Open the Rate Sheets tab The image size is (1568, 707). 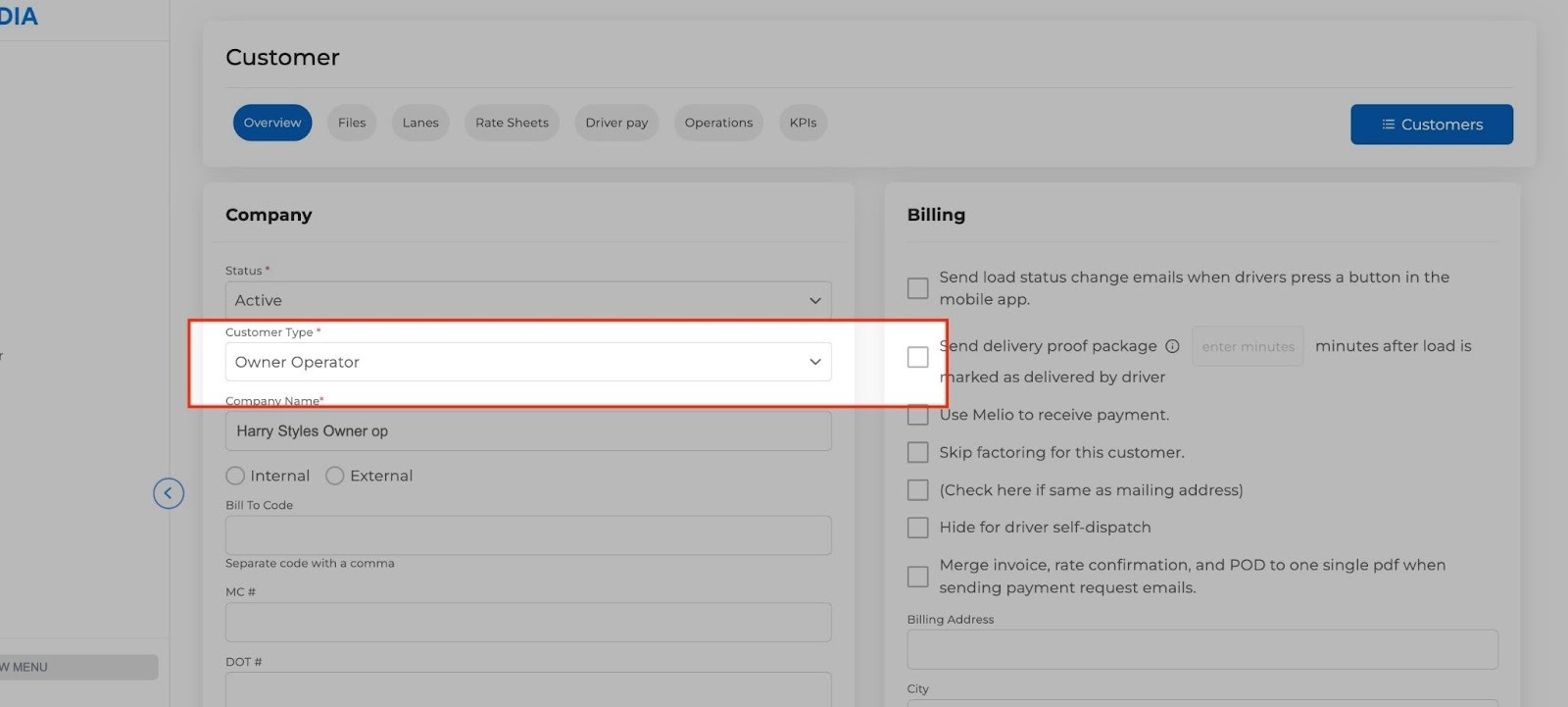coord(512,123)
